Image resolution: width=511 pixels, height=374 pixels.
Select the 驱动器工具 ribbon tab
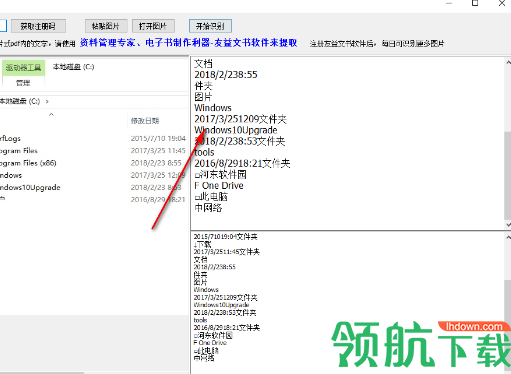click(23, 68)
